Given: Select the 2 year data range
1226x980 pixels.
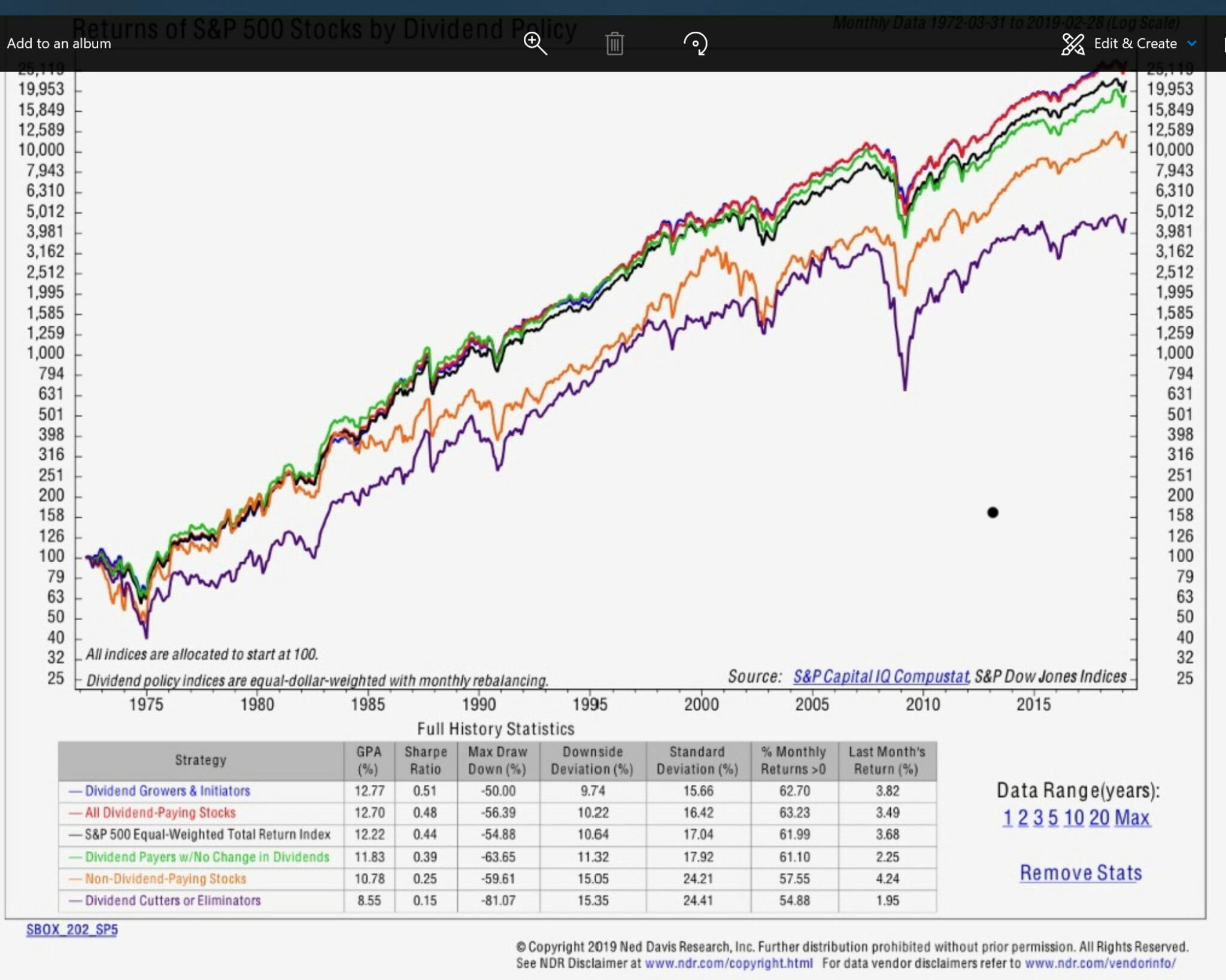Looking at the screenshot, I should click(1022, 818).
